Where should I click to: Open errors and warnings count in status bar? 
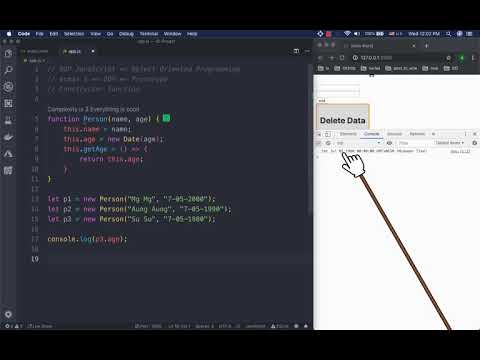[x=14, y=326]
